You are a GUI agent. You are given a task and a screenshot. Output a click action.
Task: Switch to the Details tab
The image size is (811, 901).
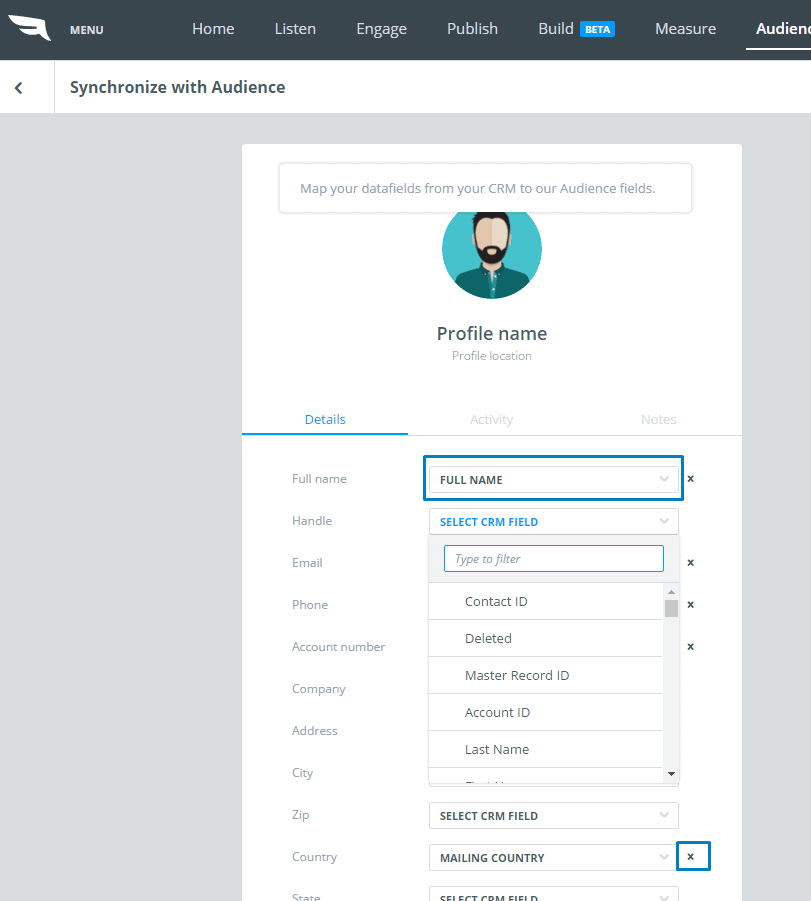click(x=325, y=419)
